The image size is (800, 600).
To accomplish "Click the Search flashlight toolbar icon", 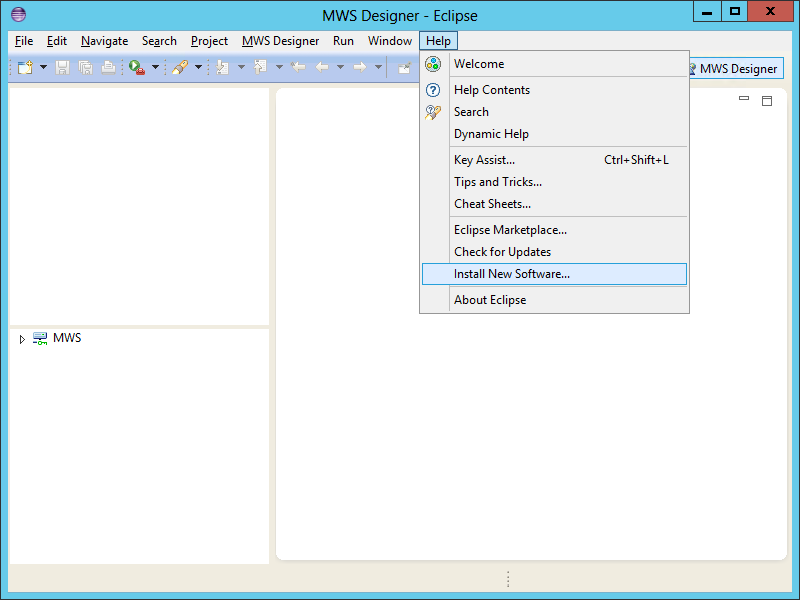I will tap(179, 68).
